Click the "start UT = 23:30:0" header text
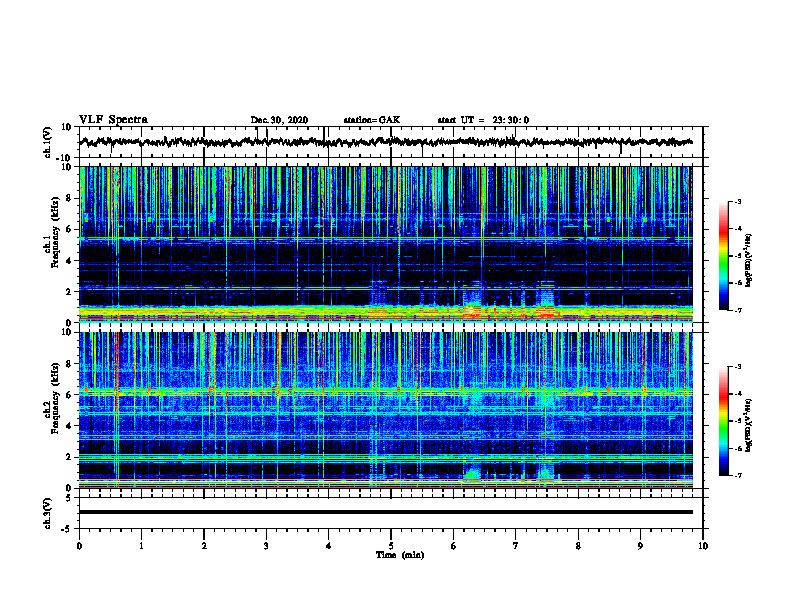The width and height of the screenshot is (792, 612). (483, 120)
